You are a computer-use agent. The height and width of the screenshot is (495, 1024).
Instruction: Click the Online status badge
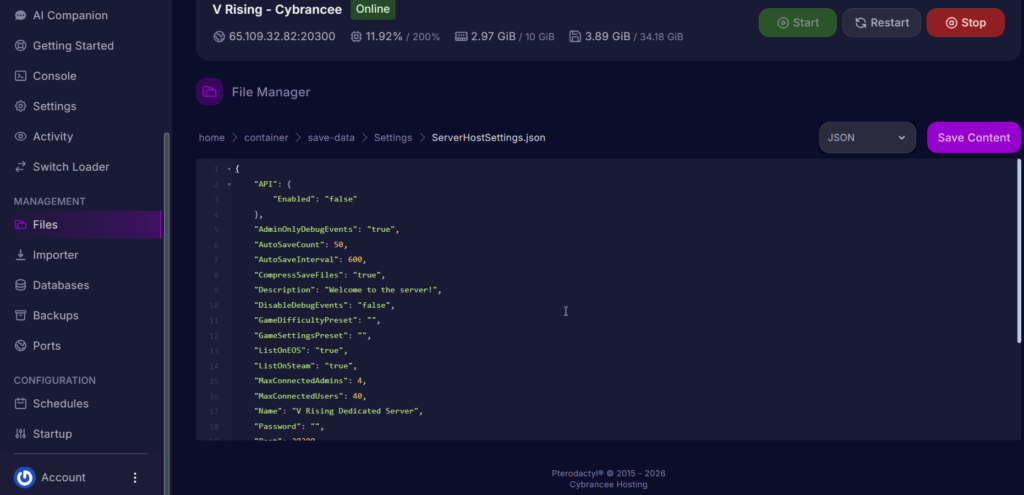tap(373, 9)
